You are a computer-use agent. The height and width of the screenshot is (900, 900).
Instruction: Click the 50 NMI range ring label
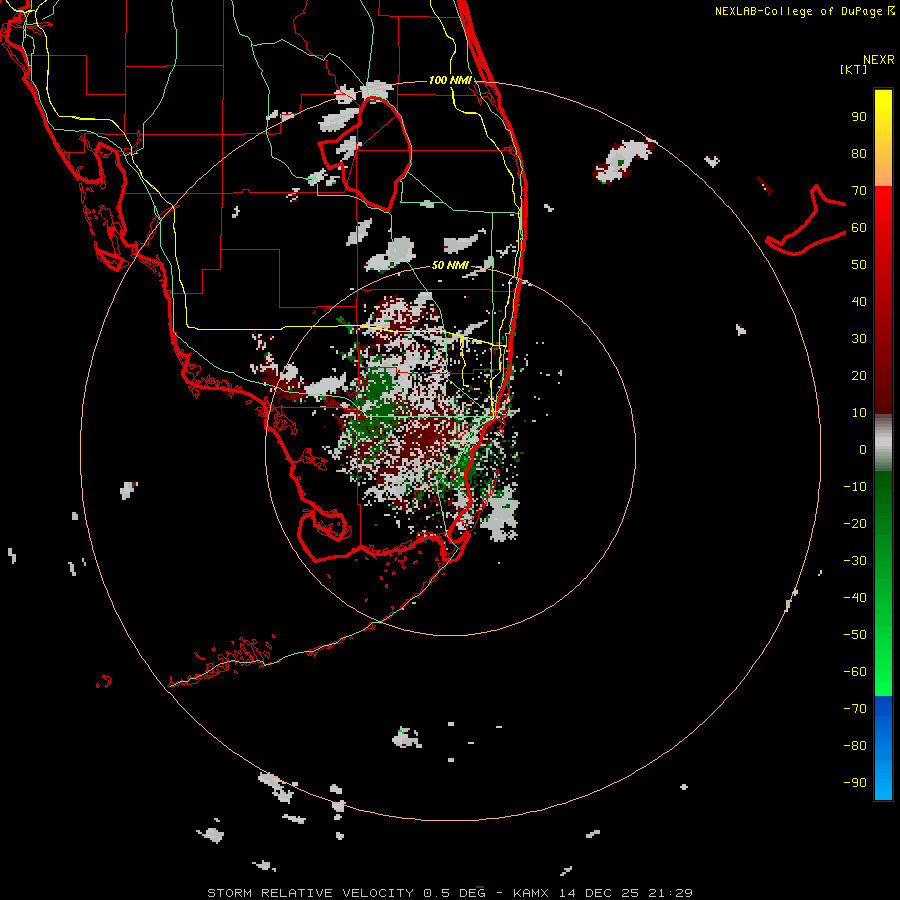click(450, 265)
